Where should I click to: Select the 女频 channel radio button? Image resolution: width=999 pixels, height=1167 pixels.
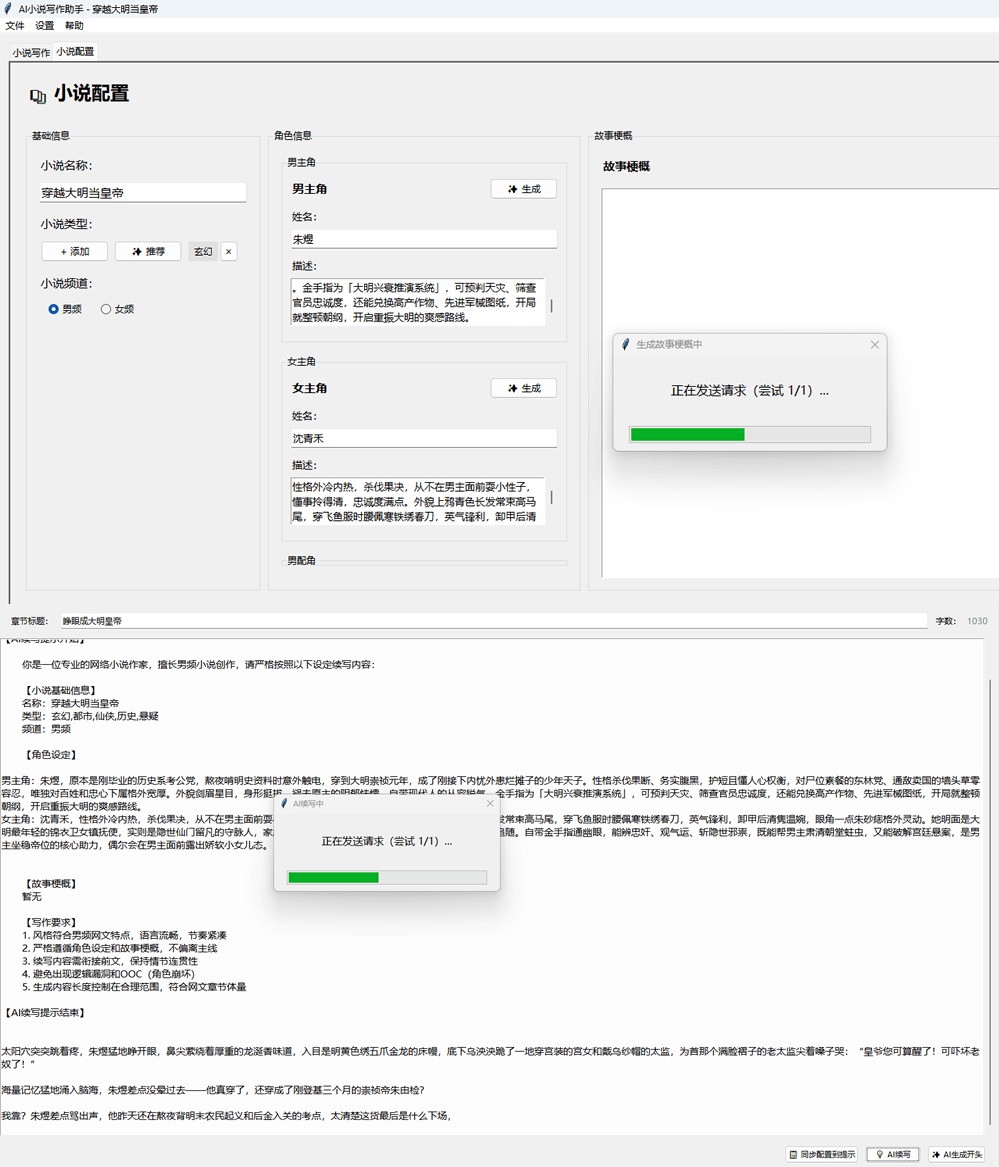point(106,310)
